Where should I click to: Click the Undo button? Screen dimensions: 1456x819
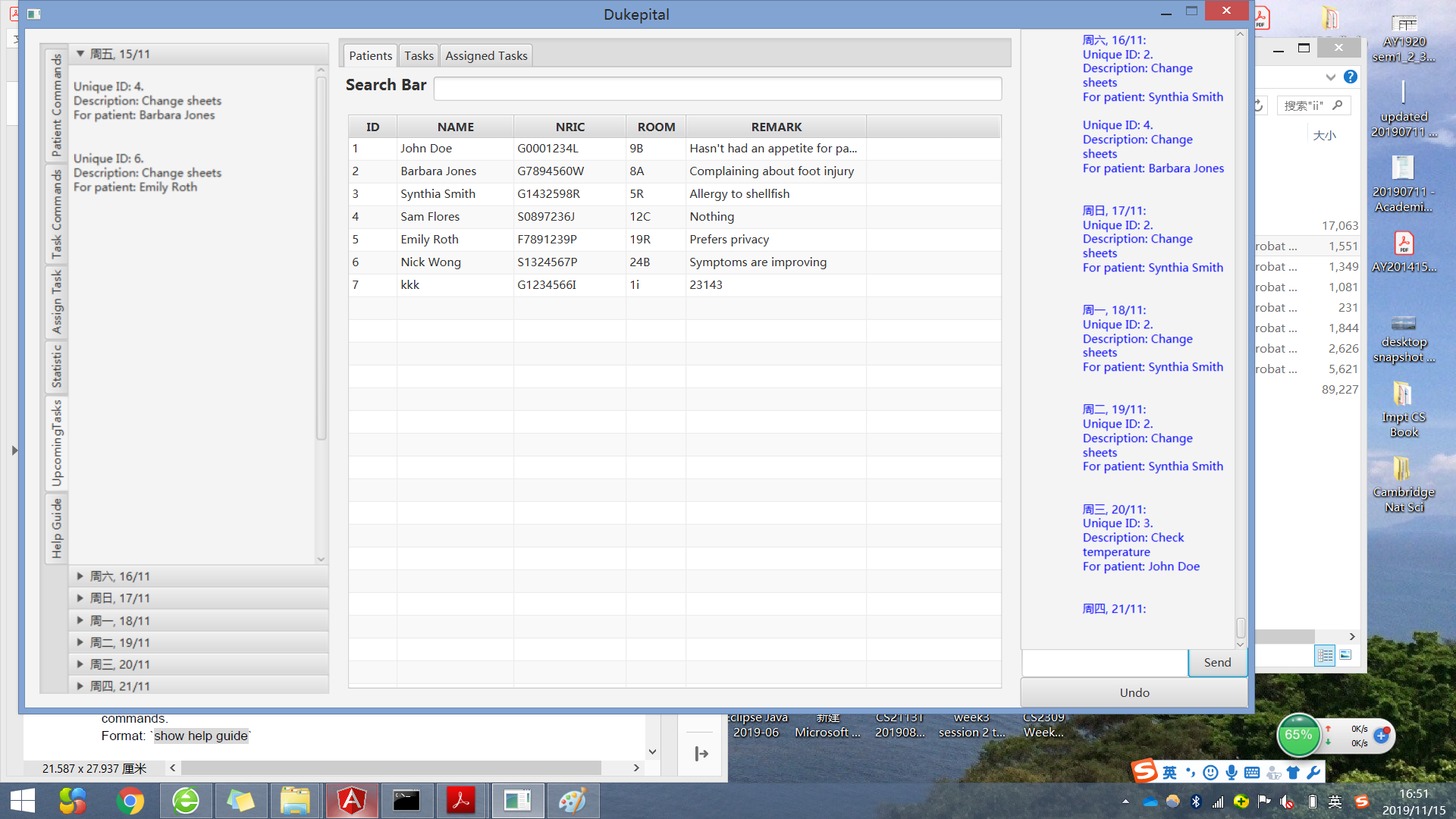[1134, 692]
